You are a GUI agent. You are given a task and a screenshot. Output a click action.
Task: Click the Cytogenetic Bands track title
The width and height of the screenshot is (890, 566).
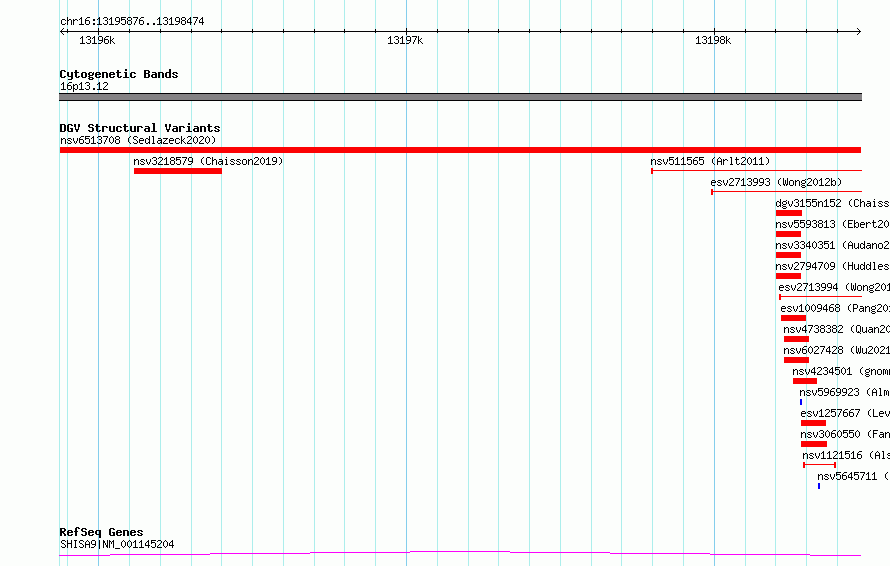(119, 74)
